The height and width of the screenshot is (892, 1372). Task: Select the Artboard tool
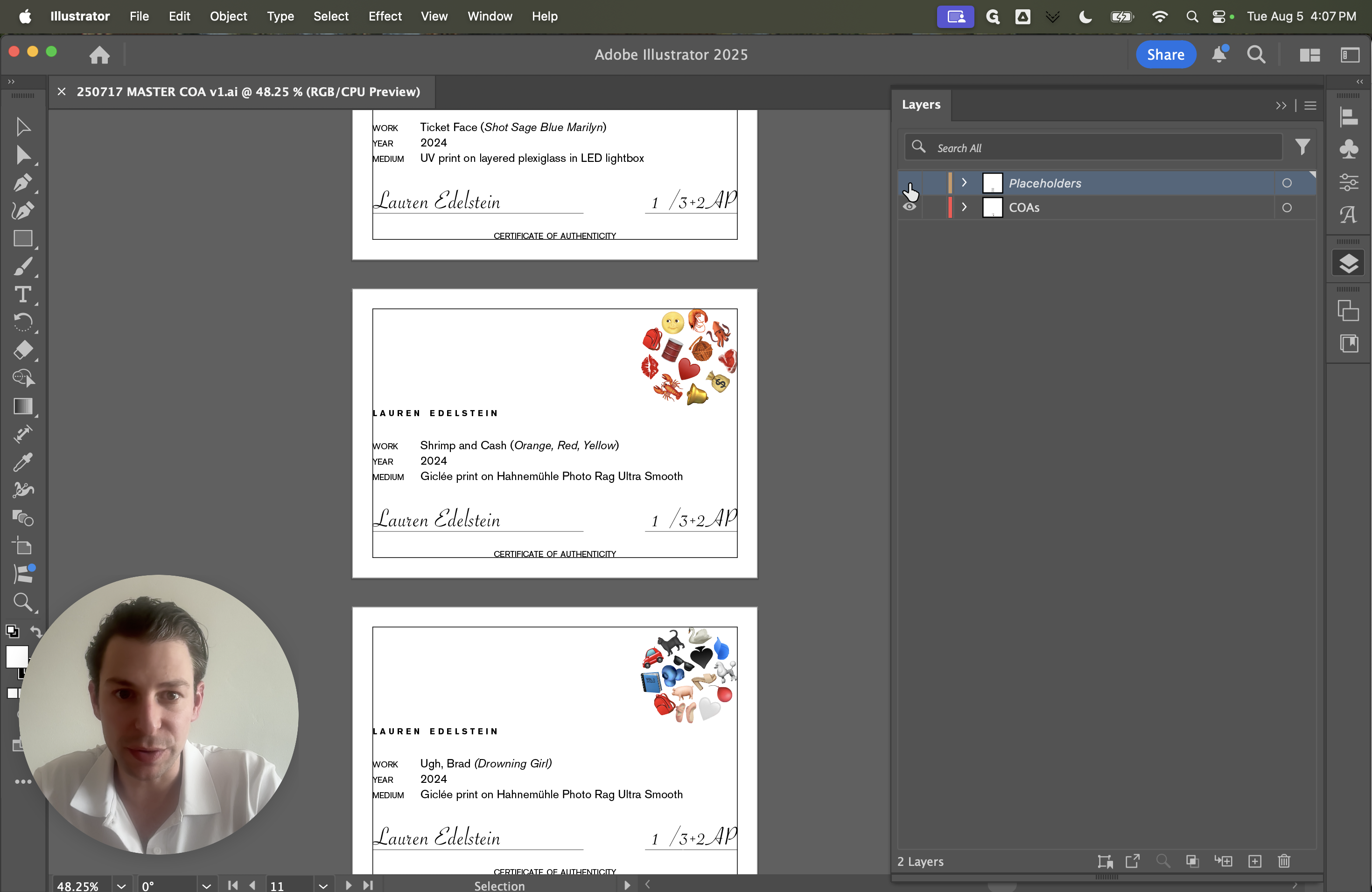(23, 546)
